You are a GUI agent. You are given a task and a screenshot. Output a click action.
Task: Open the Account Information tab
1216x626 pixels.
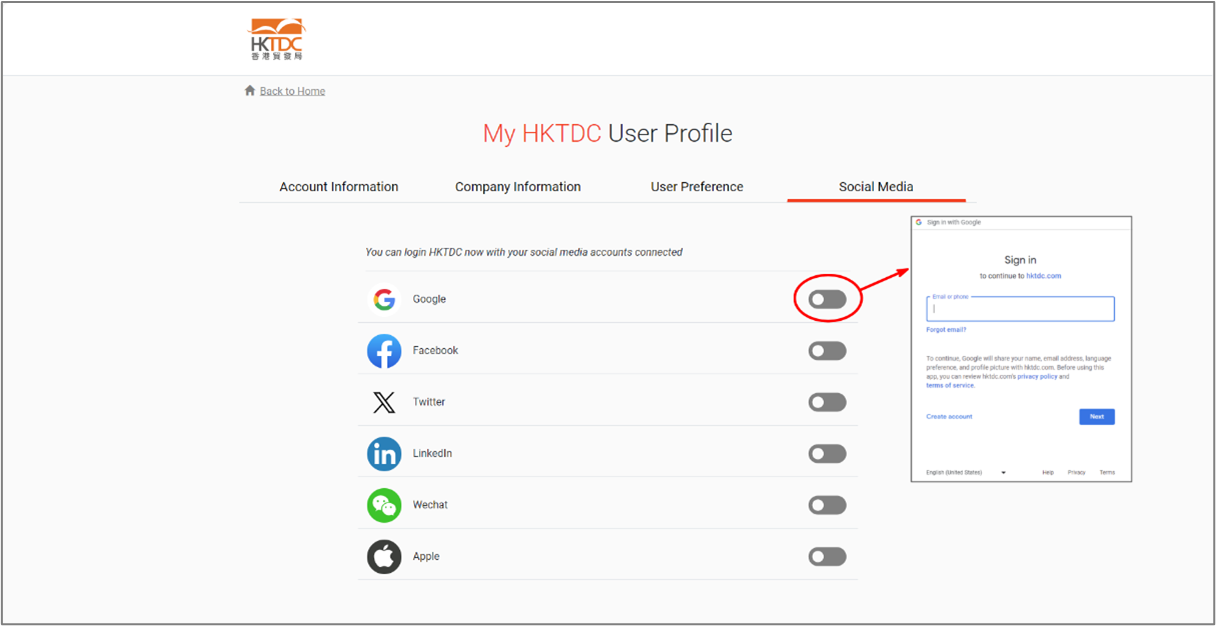pyautogui.click(x=339, y=187)
